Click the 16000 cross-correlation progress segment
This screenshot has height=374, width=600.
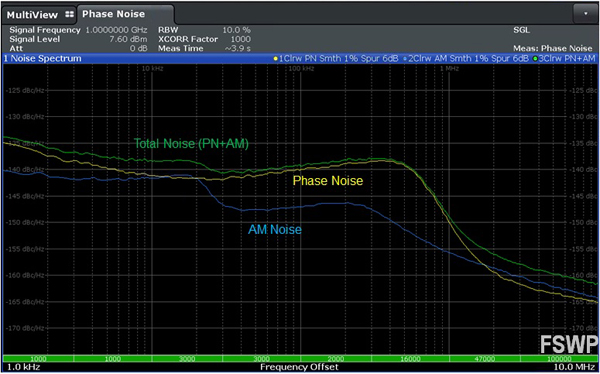click(410, 359)
